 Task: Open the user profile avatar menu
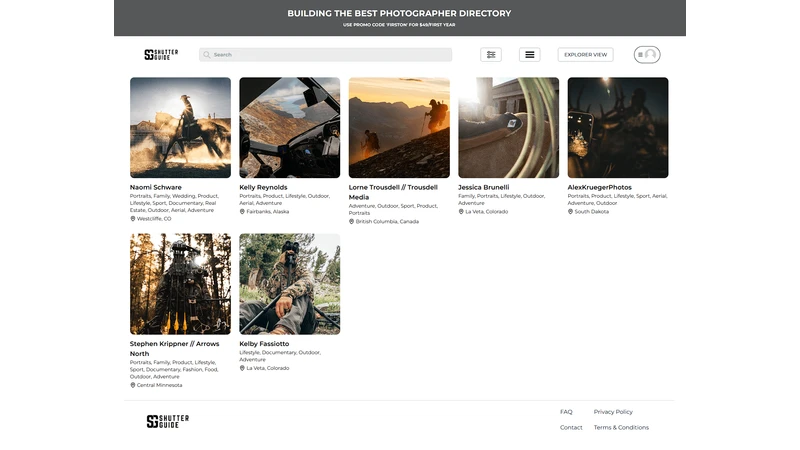[x=647, y=55]
